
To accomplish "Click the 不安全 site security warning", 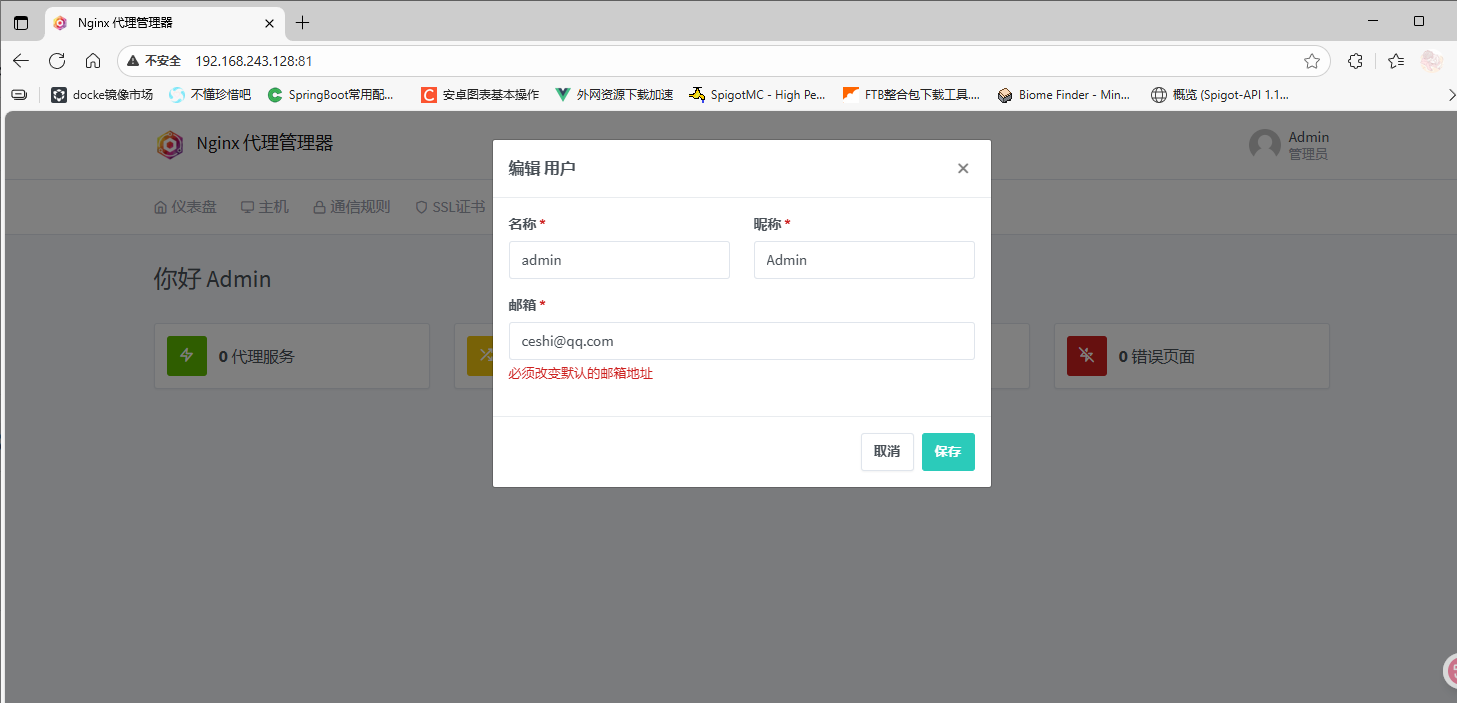I will click(x=154, y=61).
